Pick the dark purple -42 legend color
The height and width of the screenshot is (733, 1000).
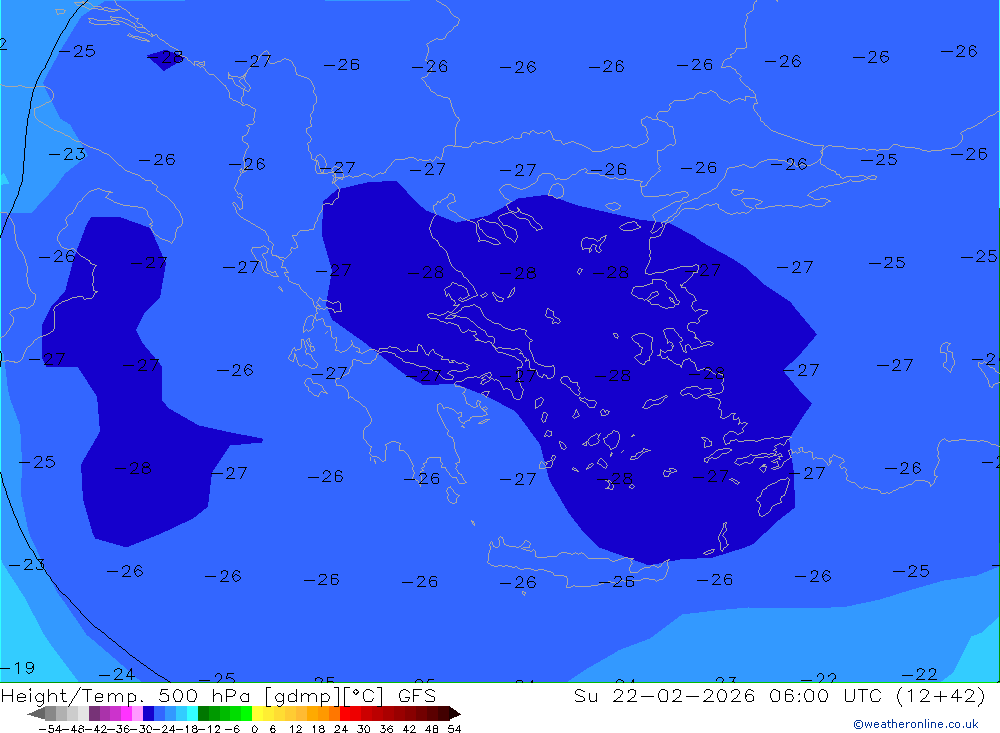point(94,713)
